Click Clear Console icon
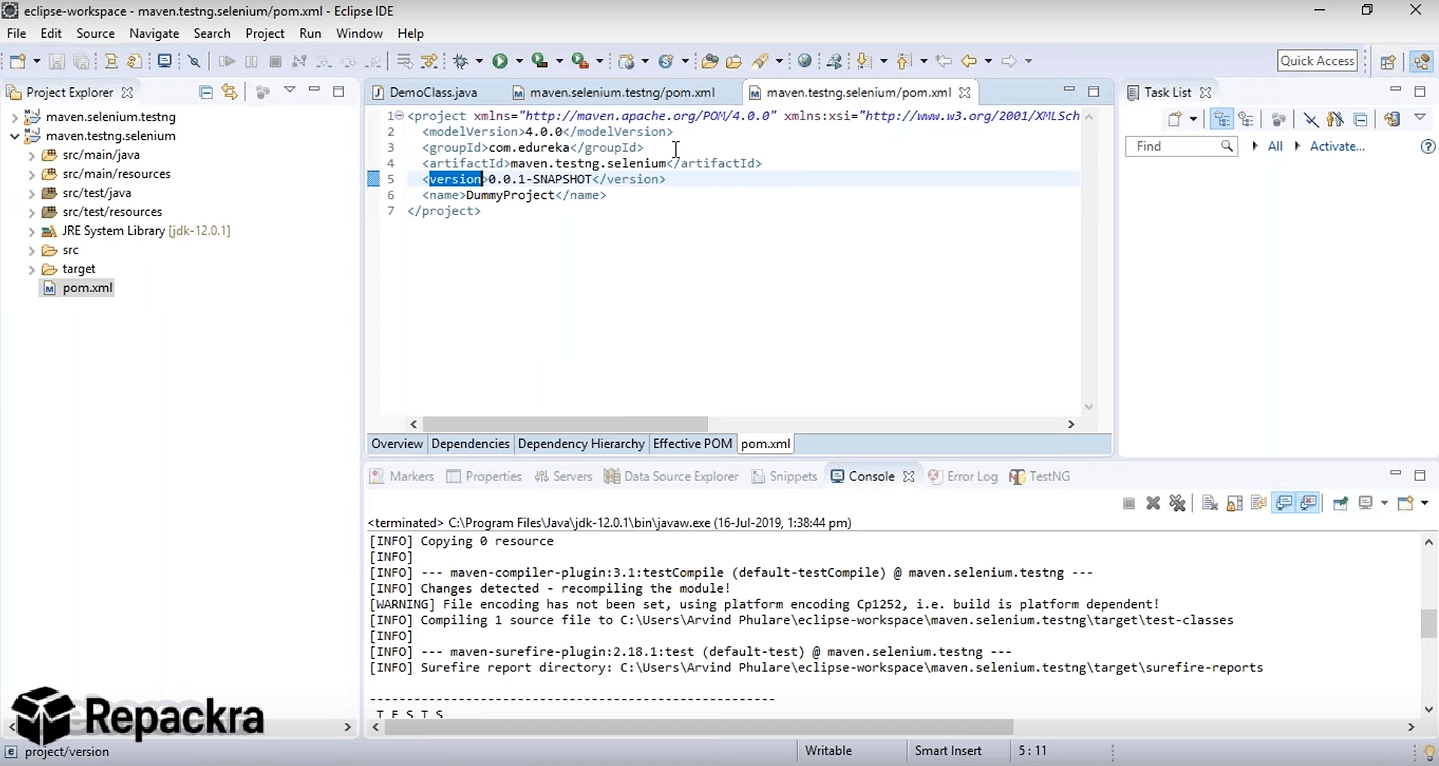Image resolution: width=1439 pixels, height=766 pixels. (1209, 503)
